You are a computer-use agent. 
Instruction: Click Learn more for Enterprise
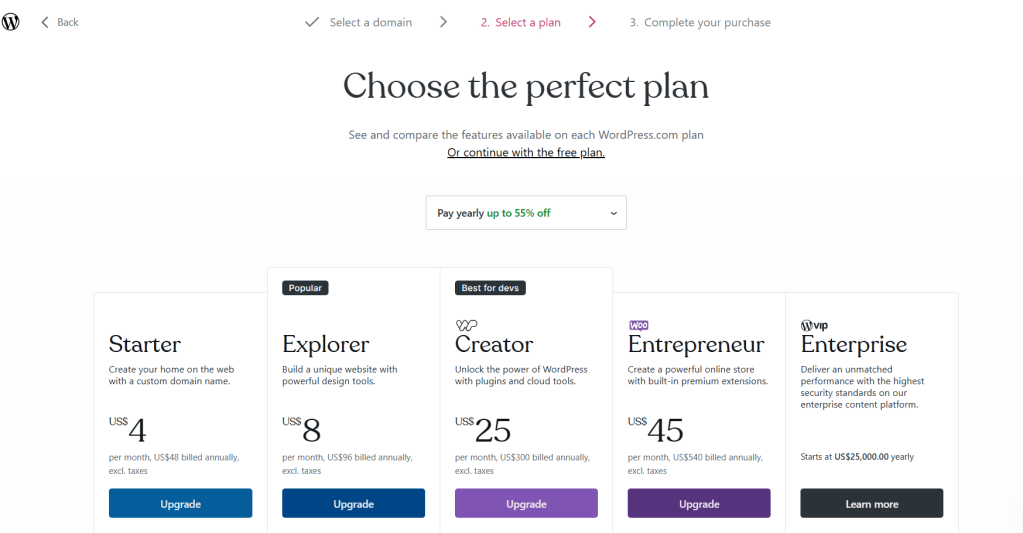click(x=871, y=504)
